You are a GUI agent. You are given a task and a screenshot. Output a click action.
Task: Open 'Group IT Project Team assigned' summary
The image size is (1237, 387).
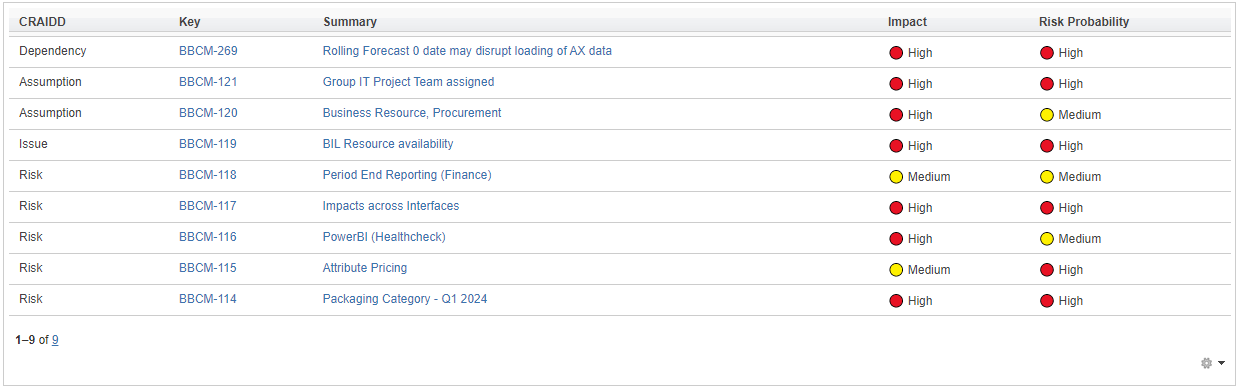click(x=408, y=82)
